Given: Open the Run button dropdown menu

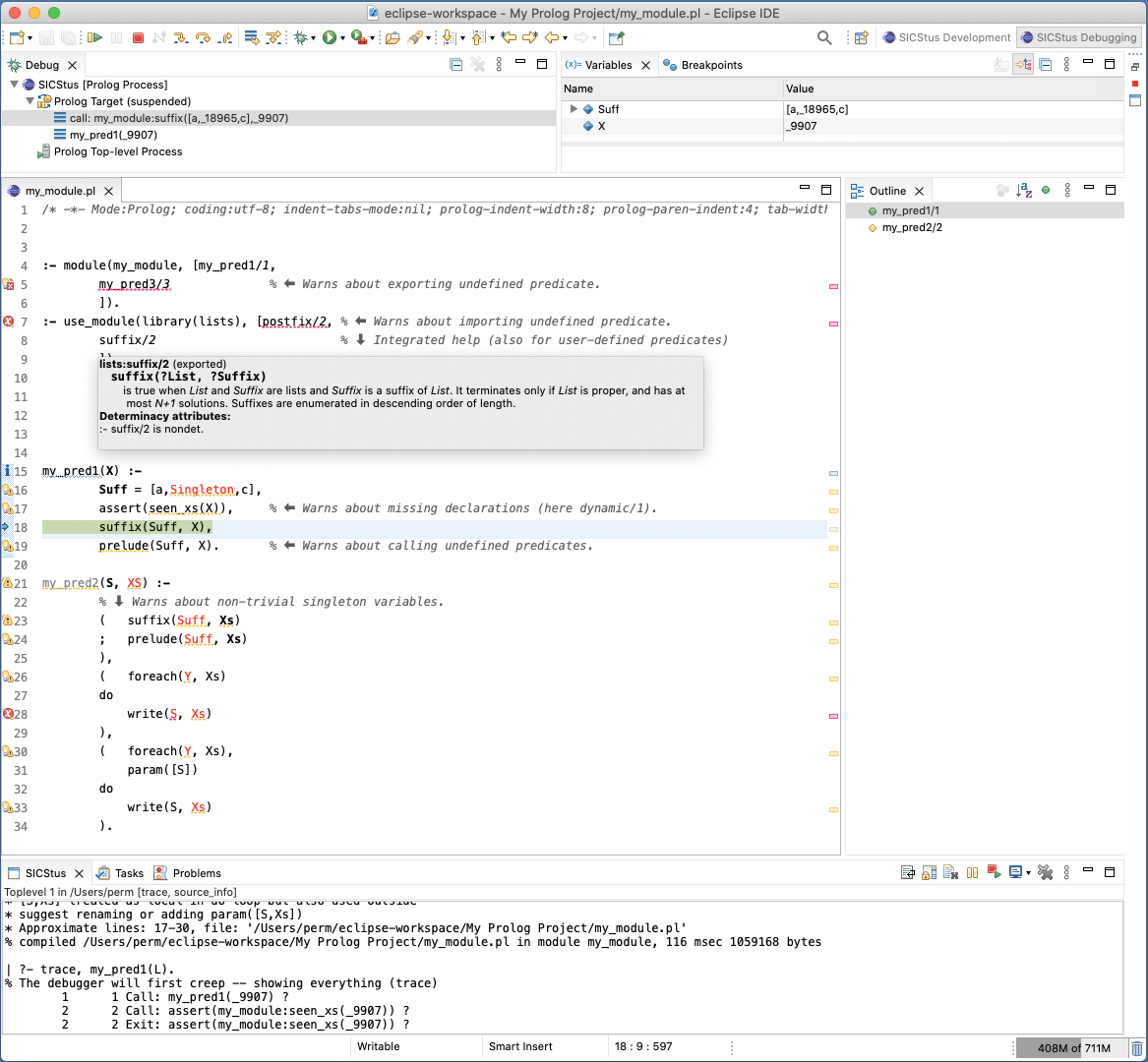Looking at the screenshot, I should click(x=342, y=36).
